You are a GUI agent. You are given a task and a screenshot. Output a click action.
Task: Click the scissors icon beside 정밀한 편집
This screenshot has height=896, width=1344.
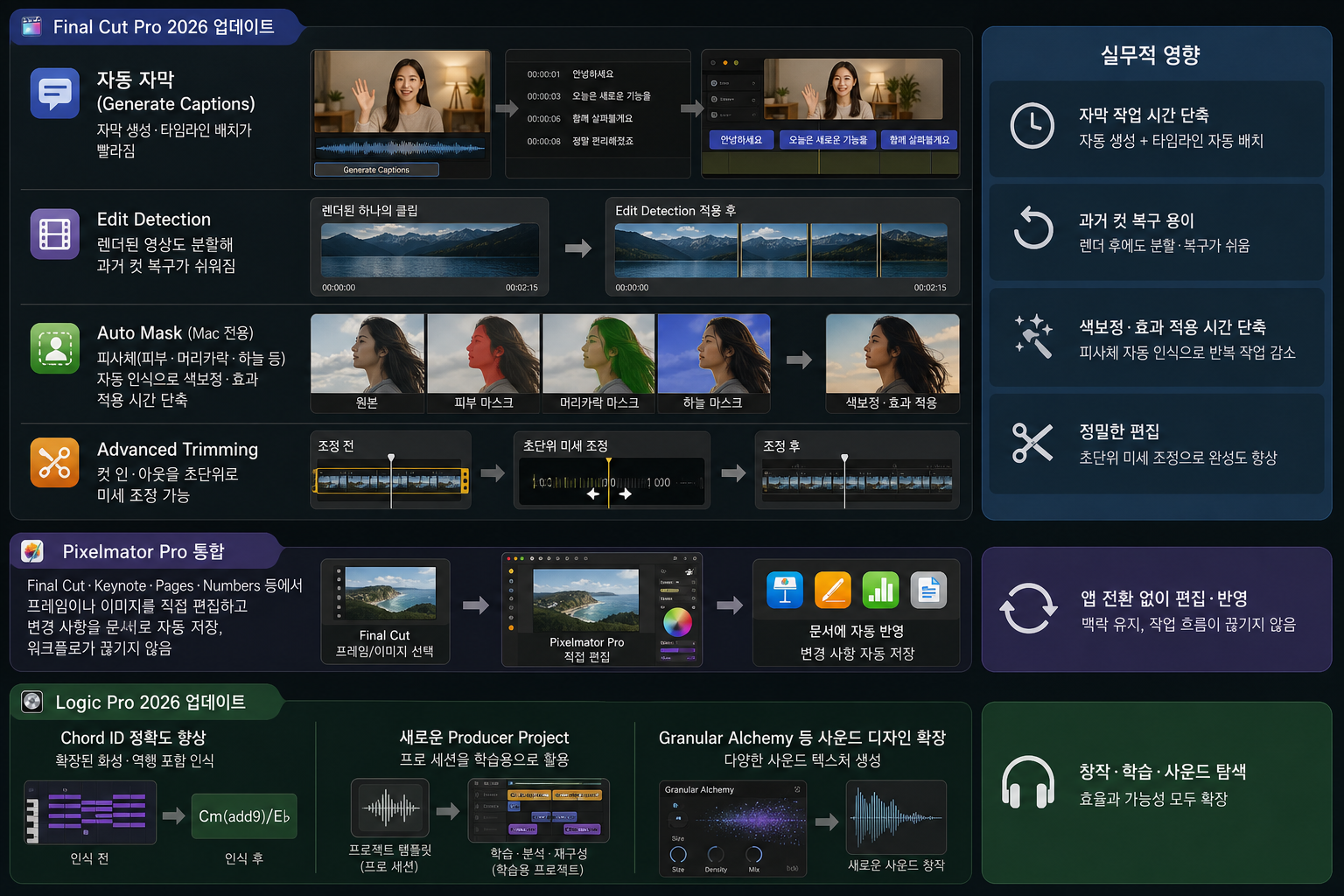coord(1032,442)
